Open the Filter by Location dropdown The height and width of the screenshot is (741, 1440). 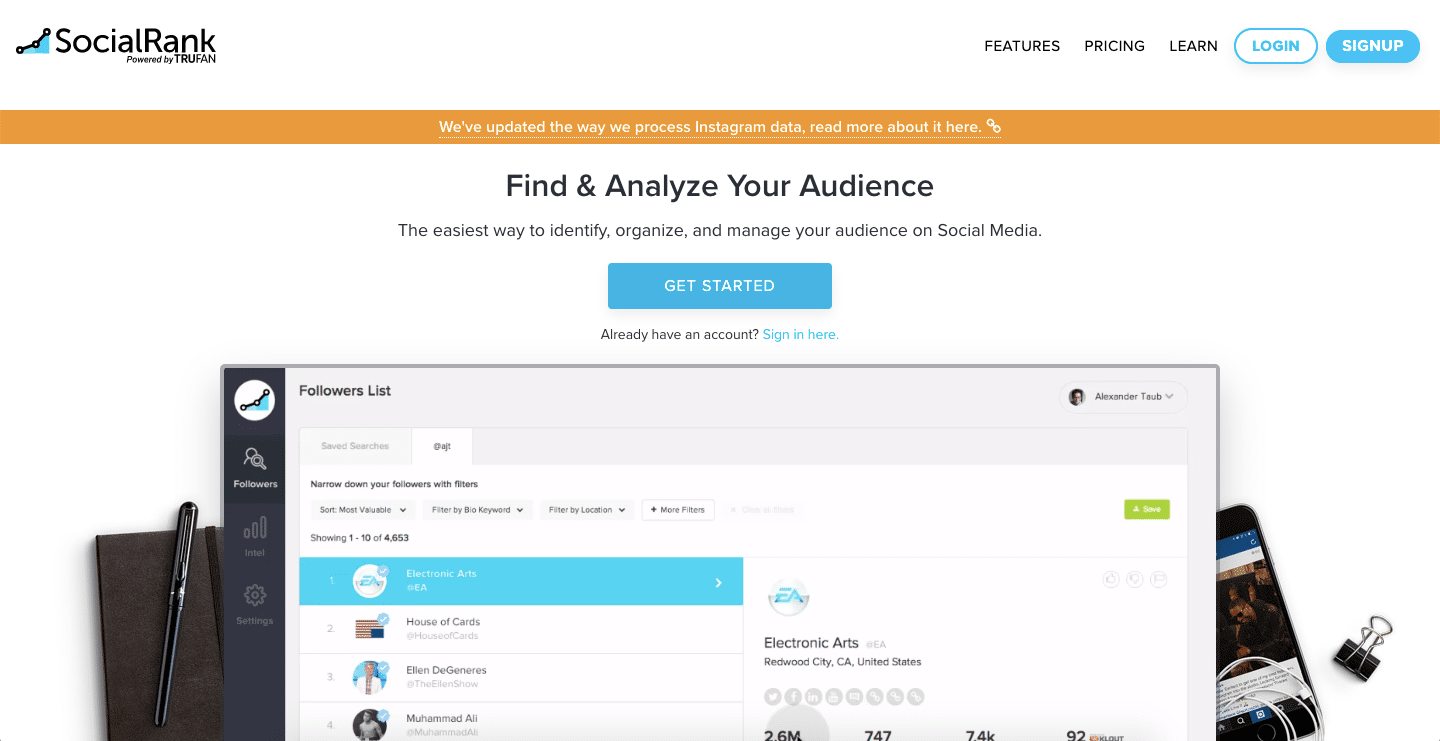click(x=587, y=510)
